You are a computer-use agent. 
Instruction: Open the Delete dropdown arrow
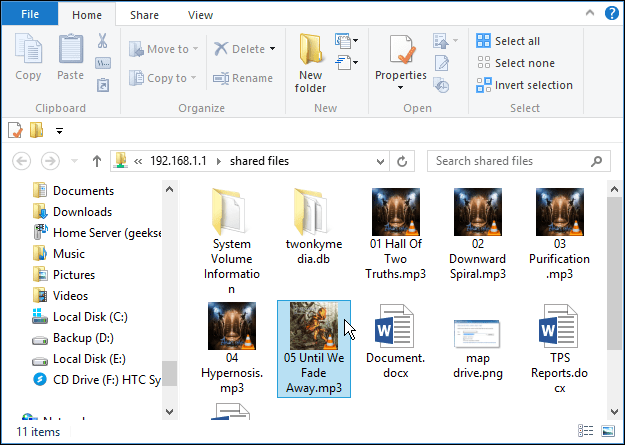[x=273, y=49]
